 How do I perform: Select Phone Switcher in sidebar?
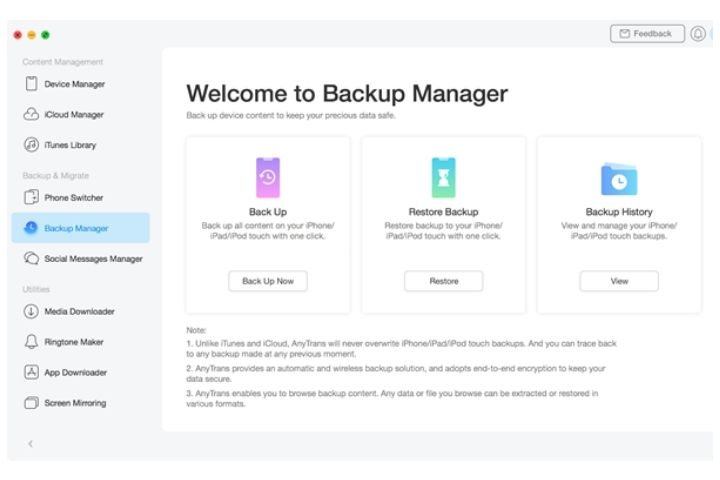pyautogui.click(x=80, y=198)
